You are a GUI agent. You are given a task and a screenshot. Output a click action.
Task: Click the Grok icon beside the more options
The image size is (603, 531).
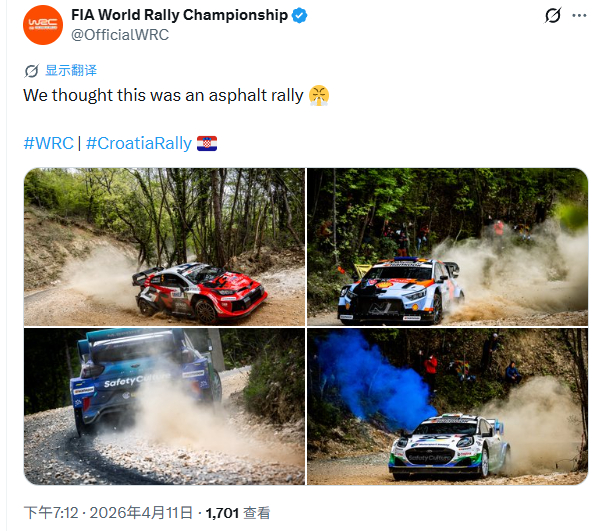(553, 15)
